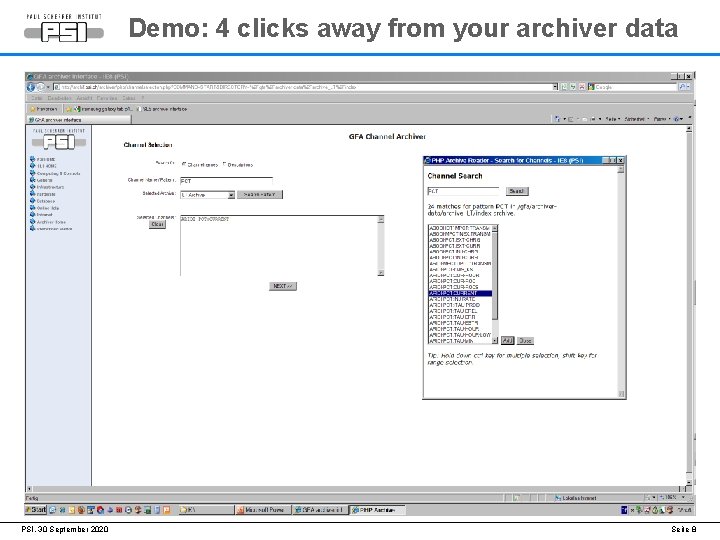Image resolution: width=720 pixels, height=540 pixels.
Task: Click the Clear button under Selected Channels
Action: point(158,225)
